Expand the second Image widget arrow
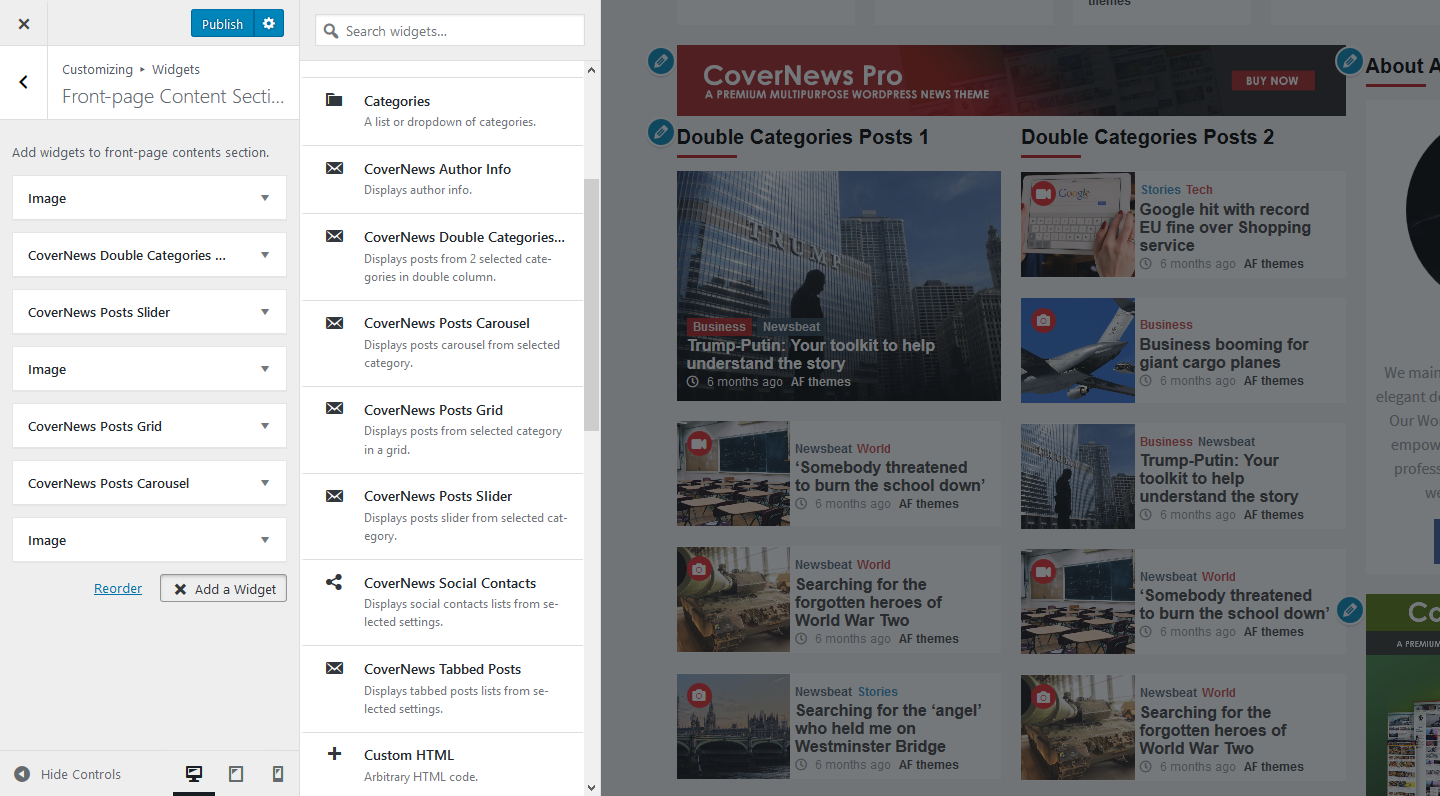The image size is (1440, 796). point(265,369)
